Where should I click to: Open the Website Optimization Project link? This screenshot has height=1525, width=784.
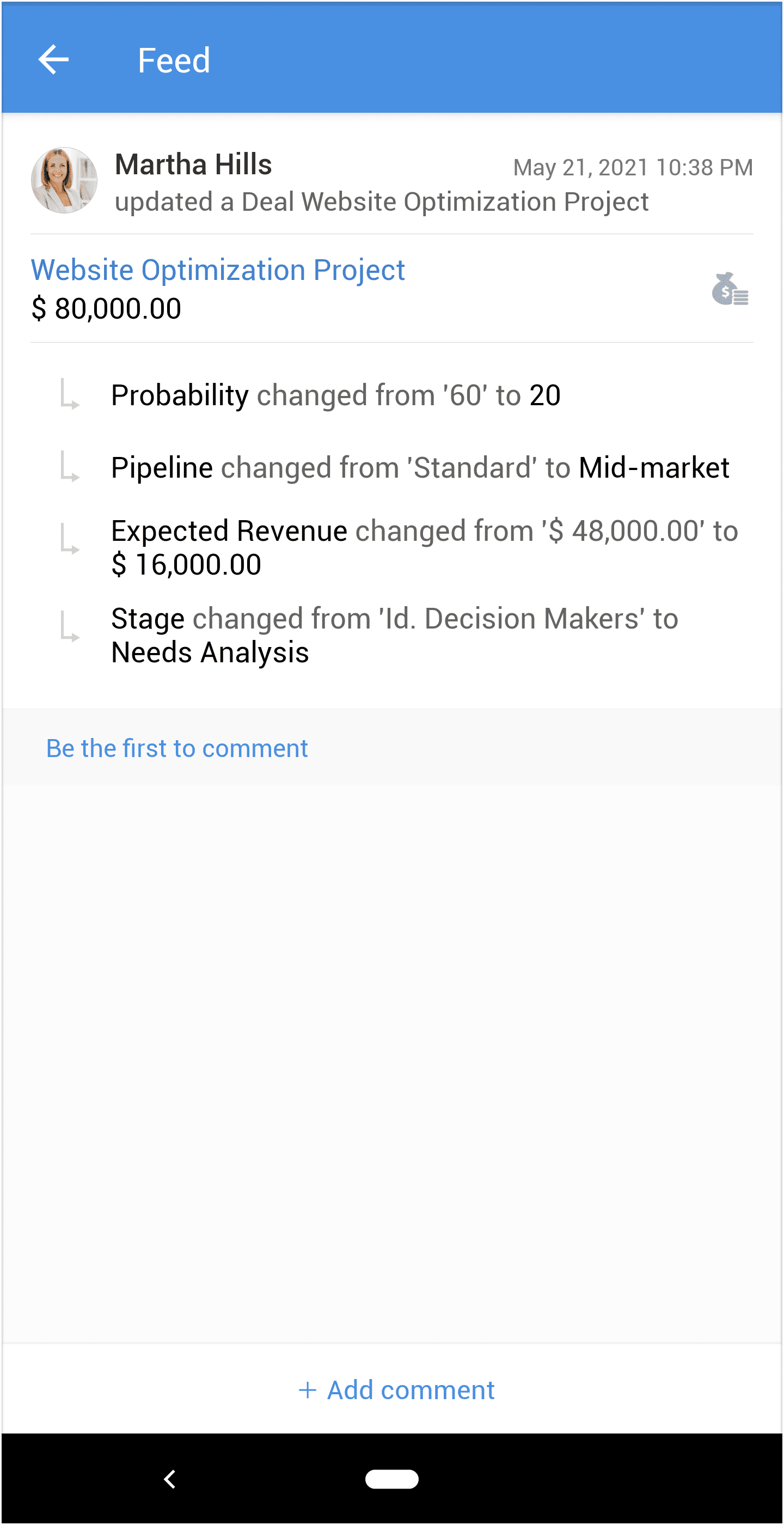[x=218, y=270]
